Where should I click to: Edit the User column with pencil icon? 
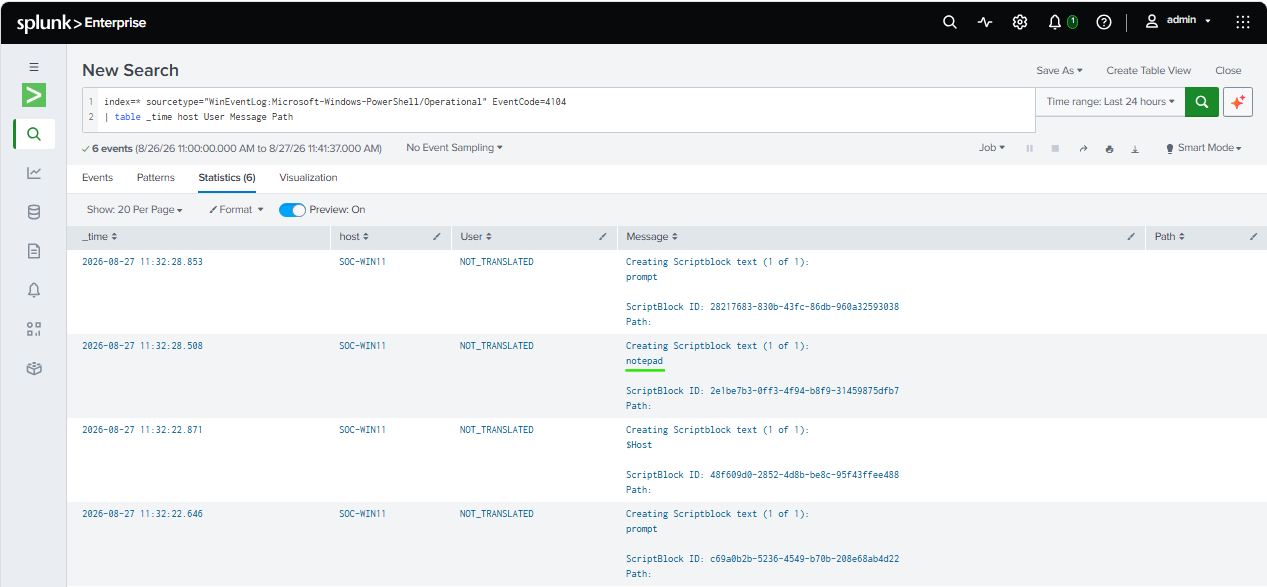point(602,237)
